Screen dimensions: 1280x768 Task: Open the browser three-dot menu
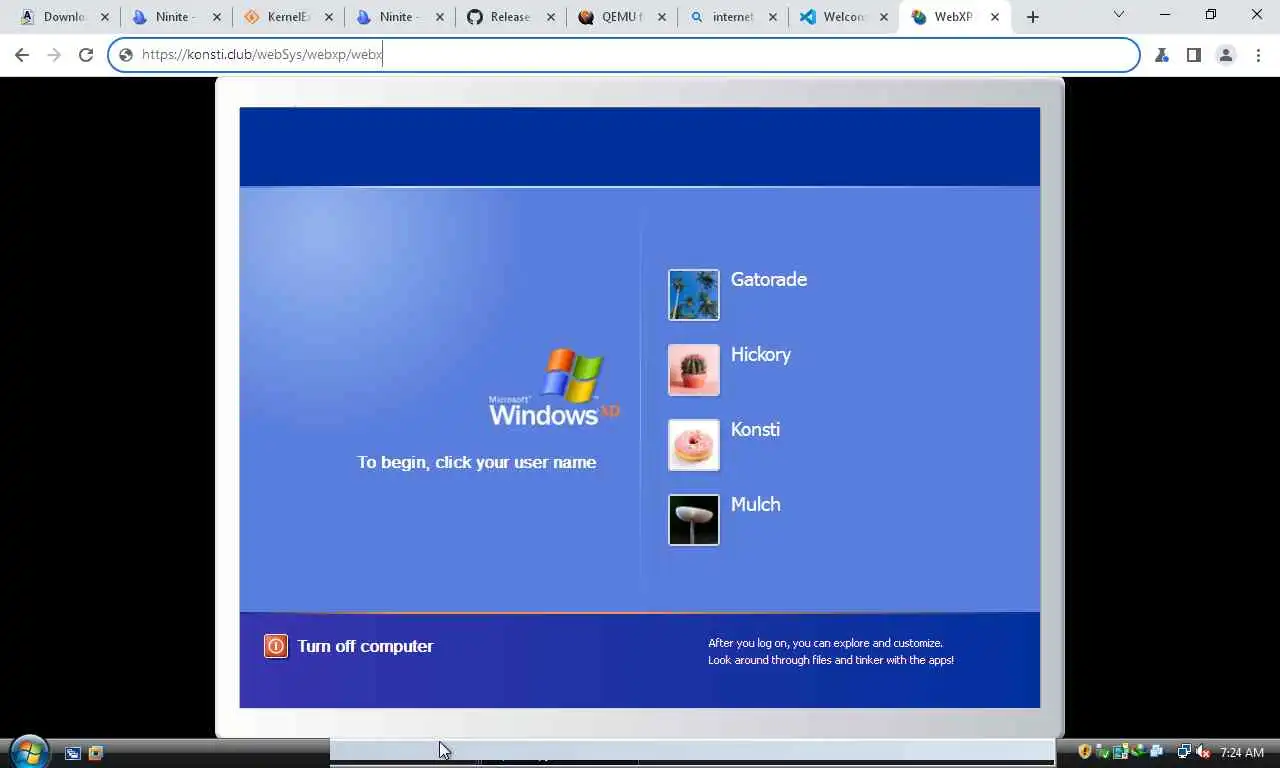pos(1258,55)
